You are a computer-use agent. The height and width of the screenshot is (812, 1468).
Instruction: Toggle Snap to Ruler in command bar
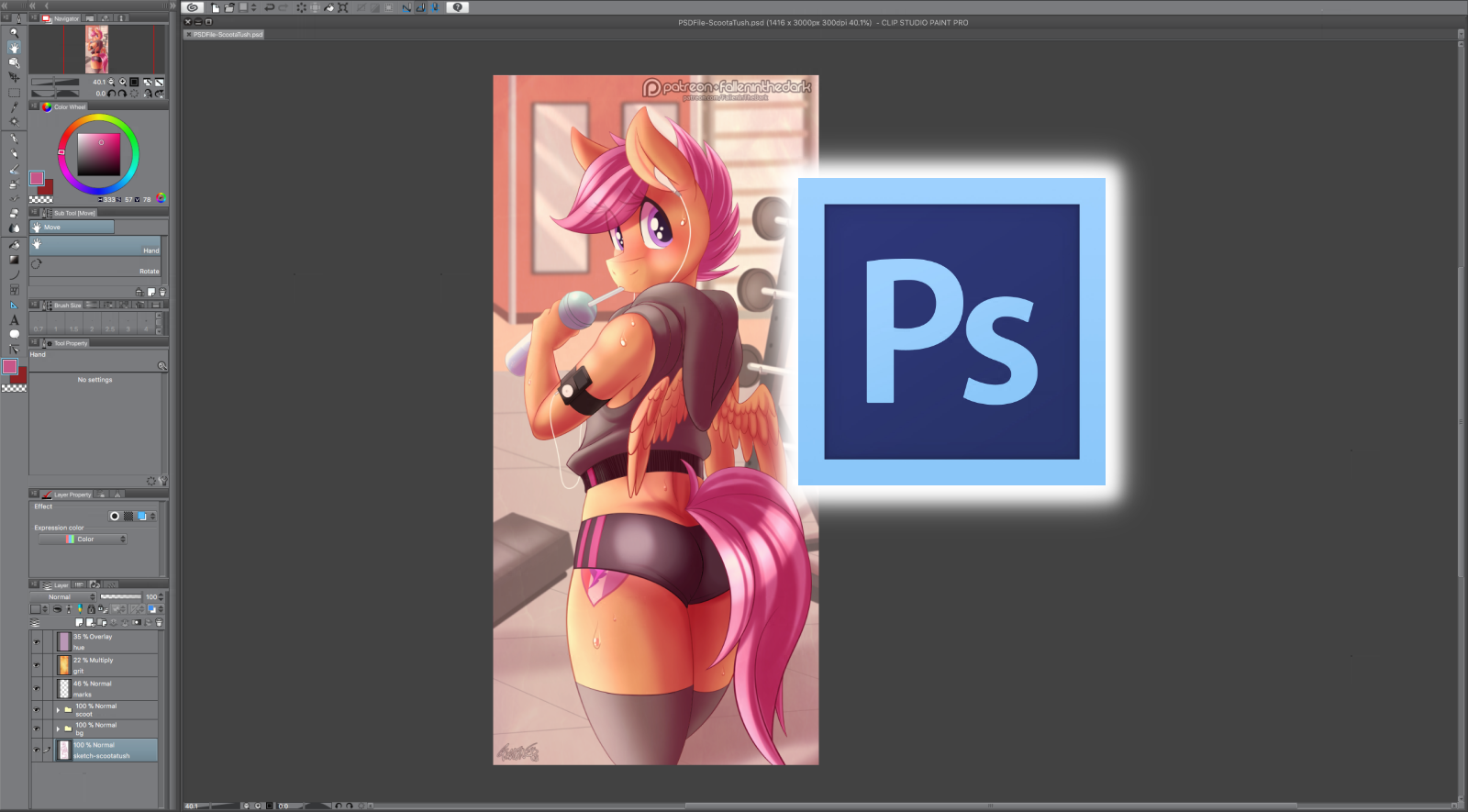(x=406, y=7)
